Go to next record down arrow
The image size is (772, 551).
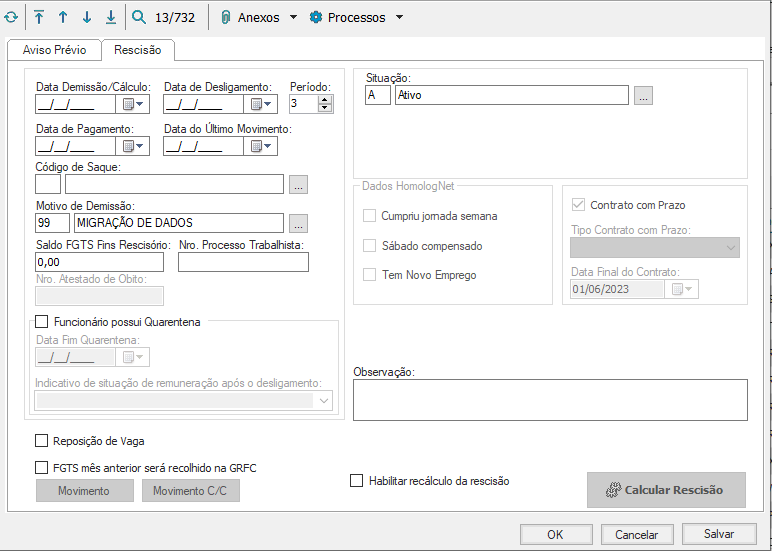coord(86,18)
